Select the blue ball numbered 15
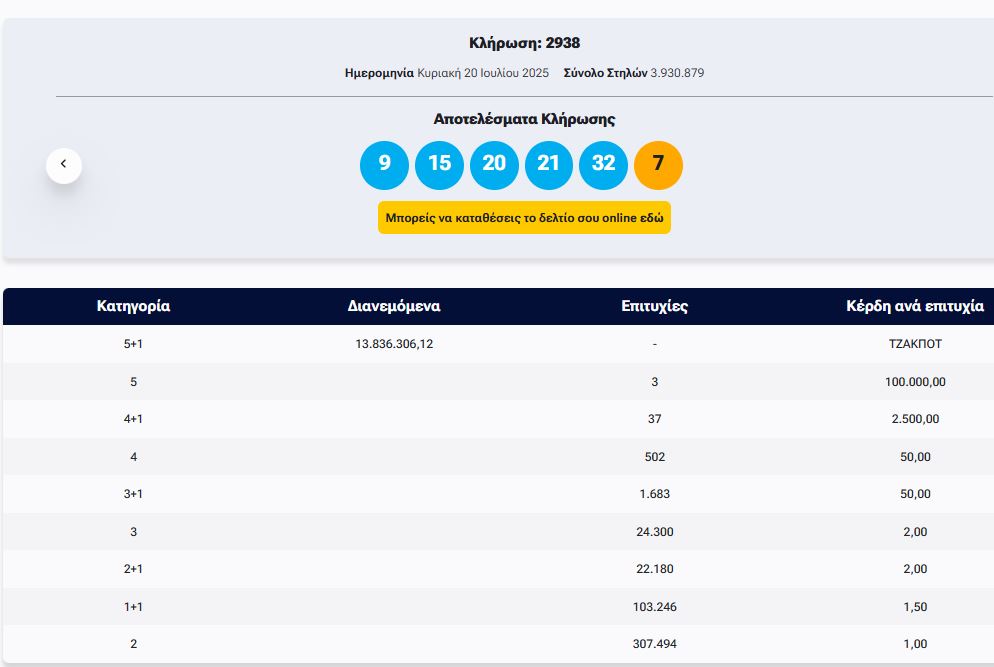 pos(439,165)
